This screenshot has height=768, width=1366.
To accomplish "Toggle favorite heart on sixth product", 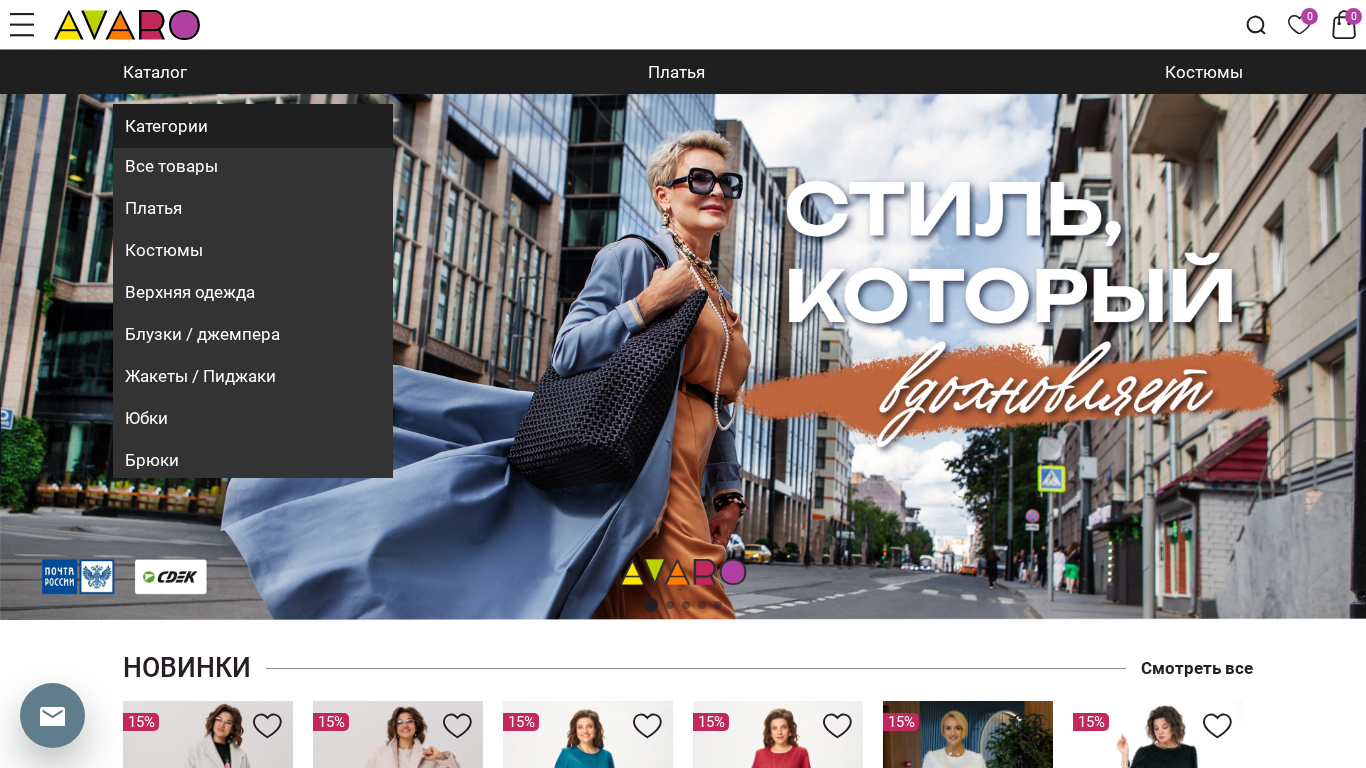I will coord(1217,726).
